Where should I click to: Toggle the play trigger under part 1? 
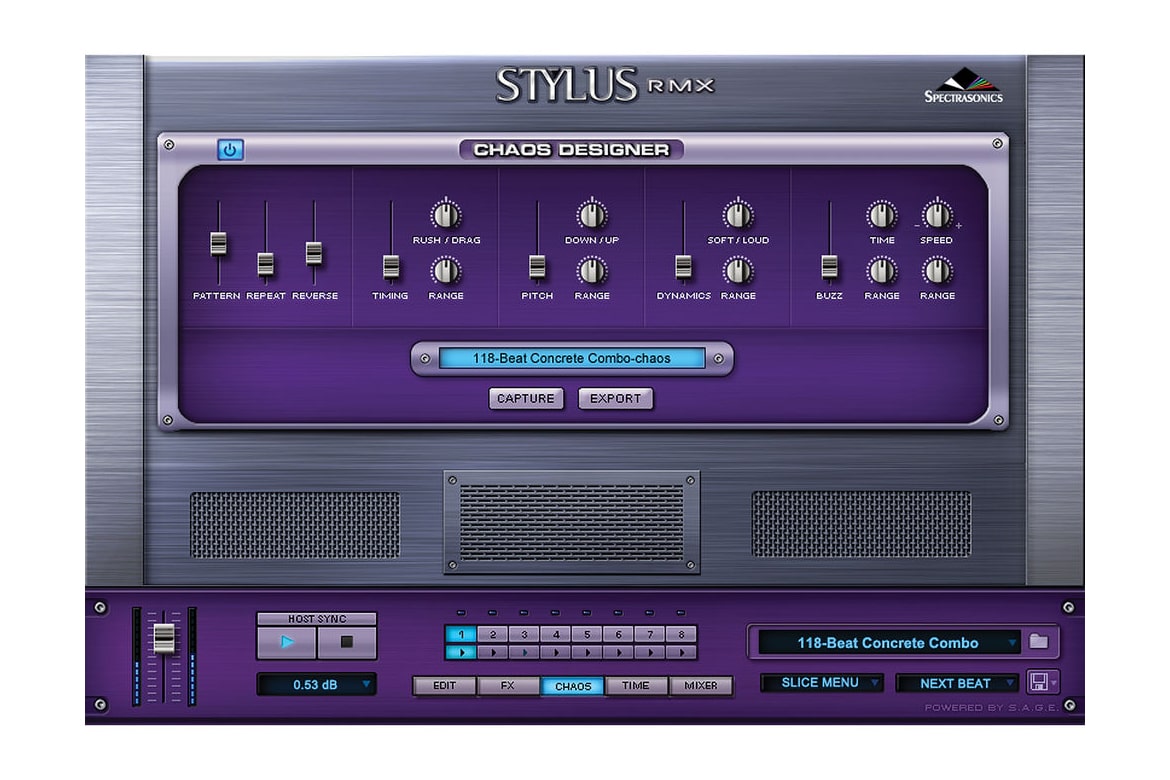point(461,652)
